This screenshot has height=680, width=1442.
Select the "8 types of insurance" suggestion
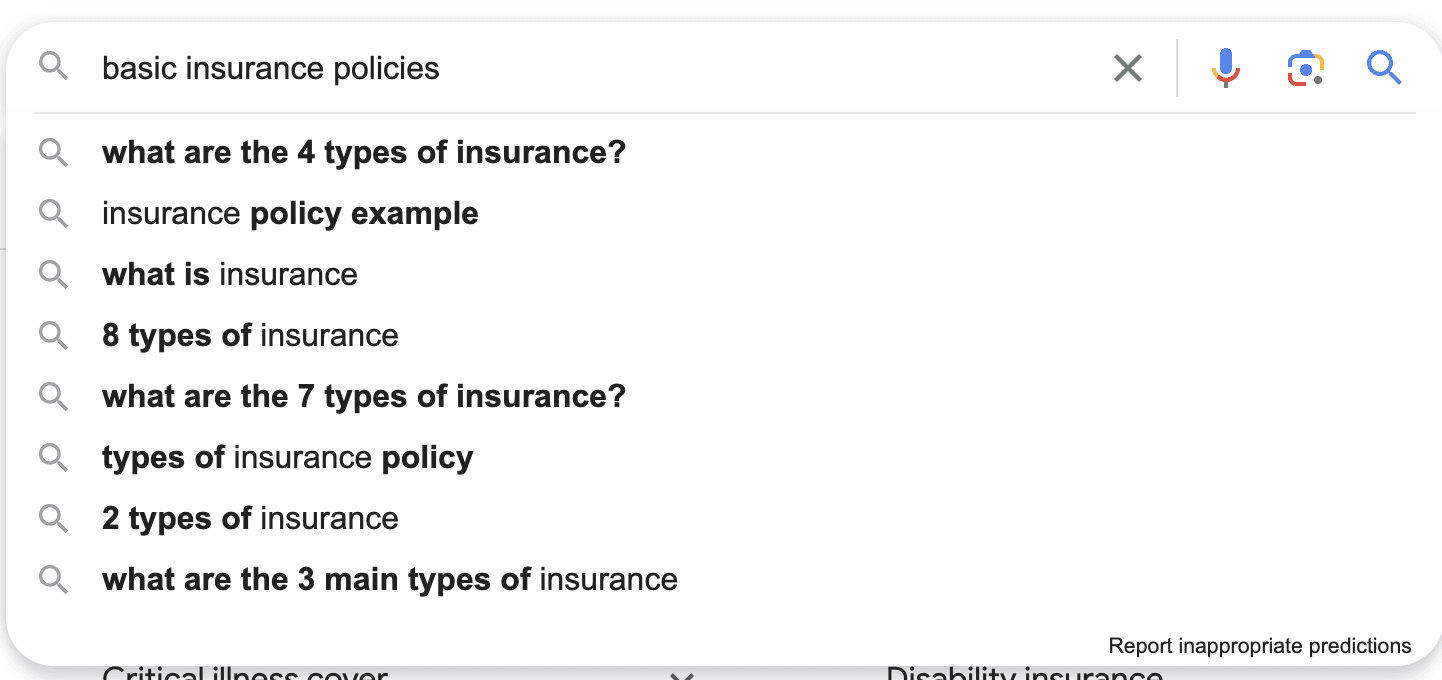click(x=250, y=336)
